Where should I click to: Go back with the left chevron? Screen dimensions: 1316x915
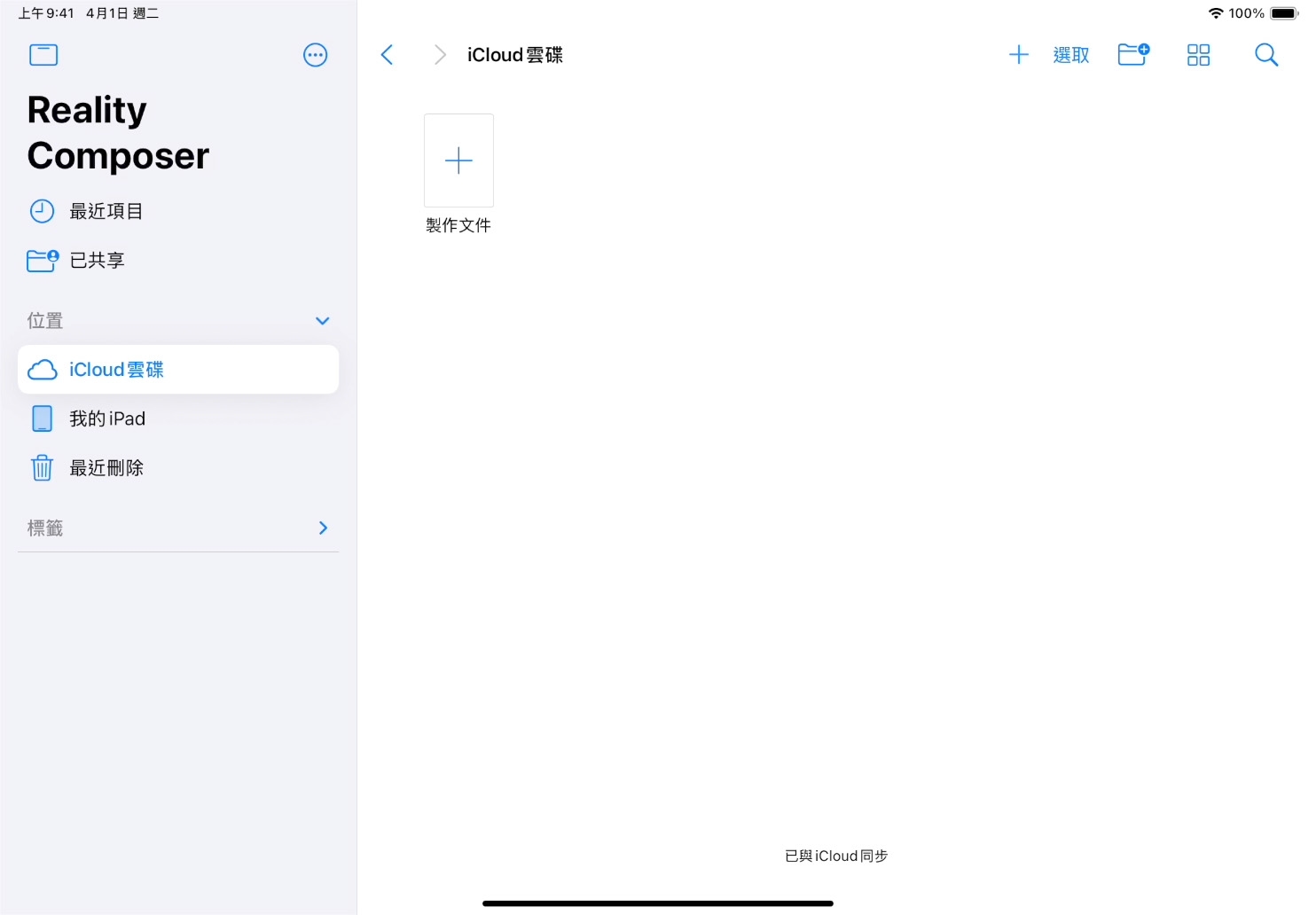click(x=387, y=55)
